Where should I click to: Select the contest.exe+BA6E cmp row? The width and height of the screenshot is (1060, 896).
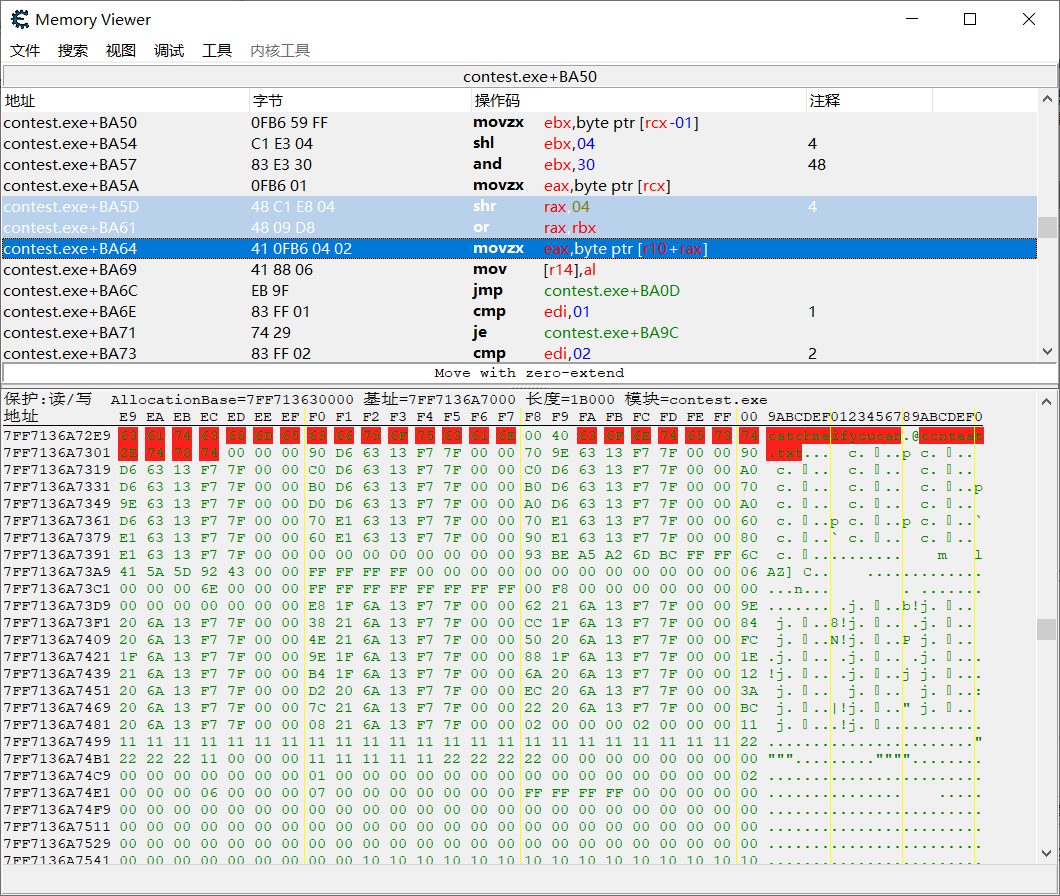click(519, 312)
